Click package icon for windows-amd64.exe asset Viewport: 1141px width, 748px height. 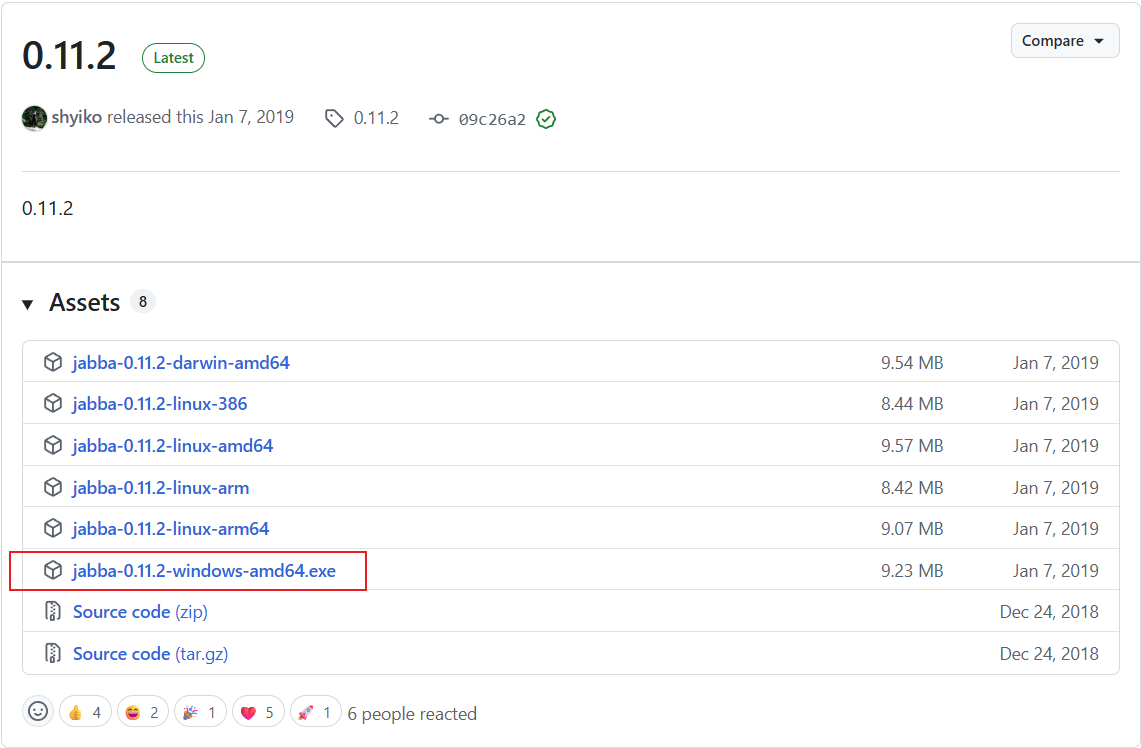(53, 570)
